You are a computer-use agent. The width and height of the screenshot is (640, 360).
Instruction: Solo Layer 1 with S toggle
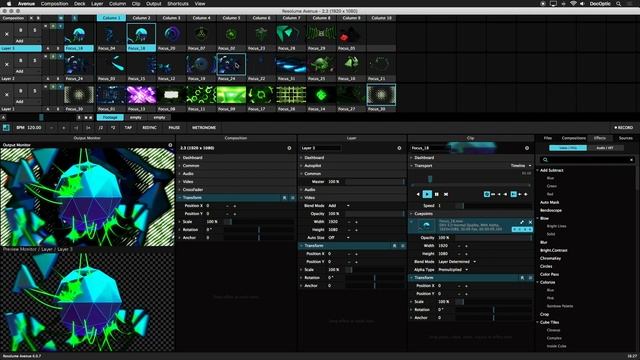(35, 91)
